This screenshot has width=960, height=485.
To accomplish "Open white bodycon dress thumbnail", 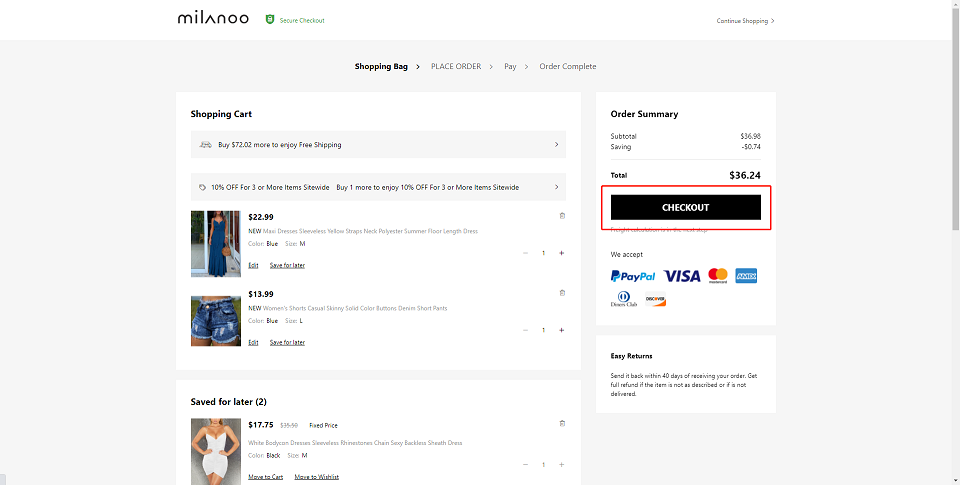I will click(216, 451).
